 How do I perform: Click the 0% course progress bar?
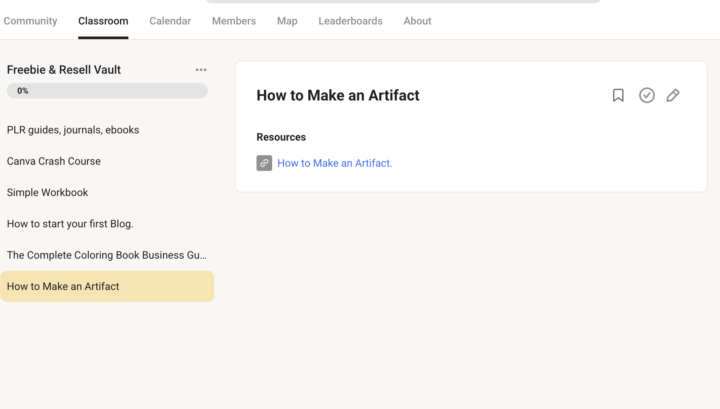[x=107, y=90]
